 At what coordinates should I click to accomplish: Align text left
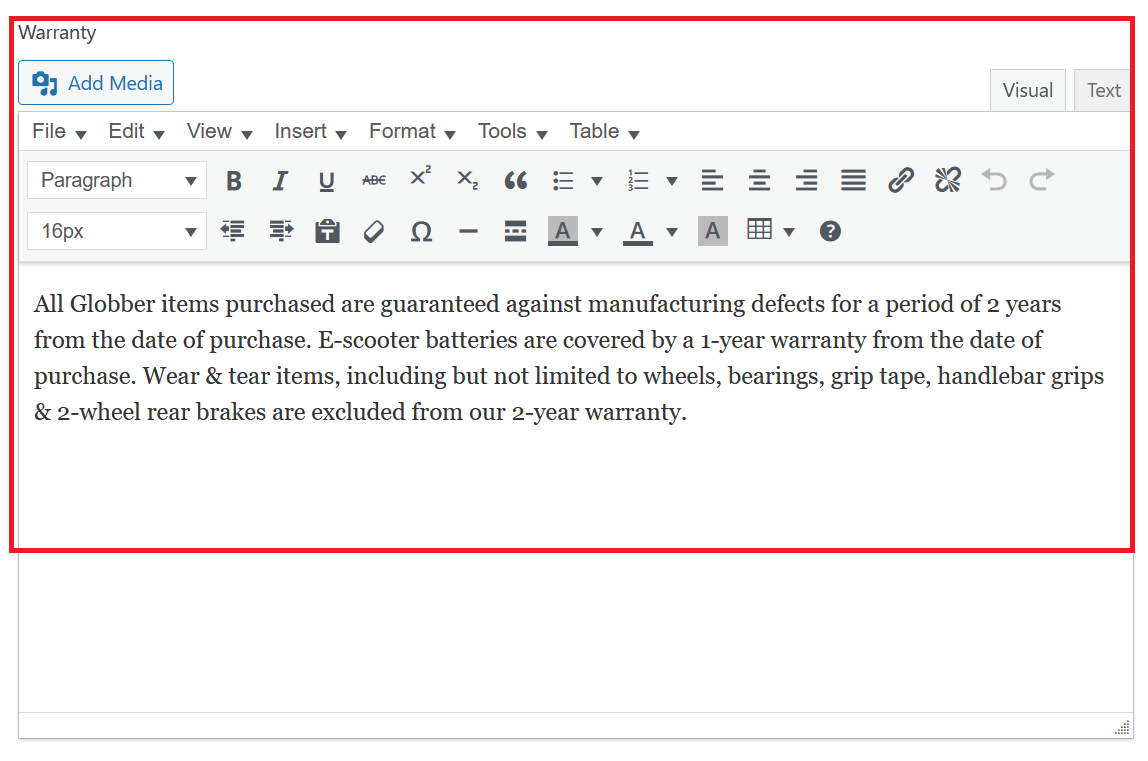click(712, 180)
